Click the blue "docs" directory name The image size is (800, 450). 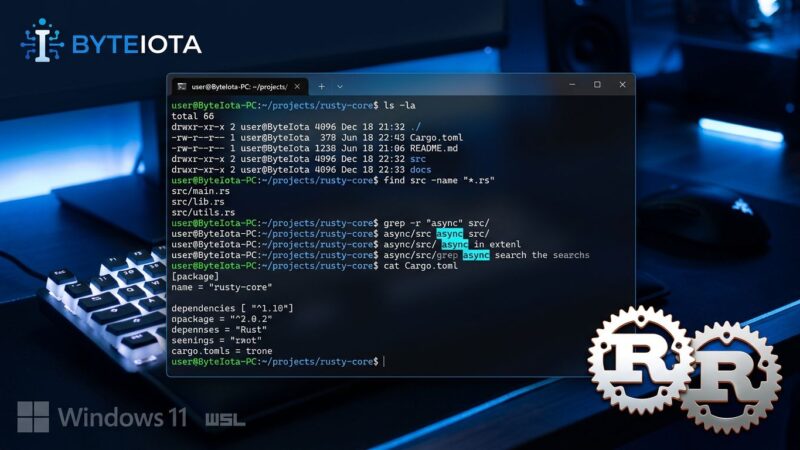(420, 170)
